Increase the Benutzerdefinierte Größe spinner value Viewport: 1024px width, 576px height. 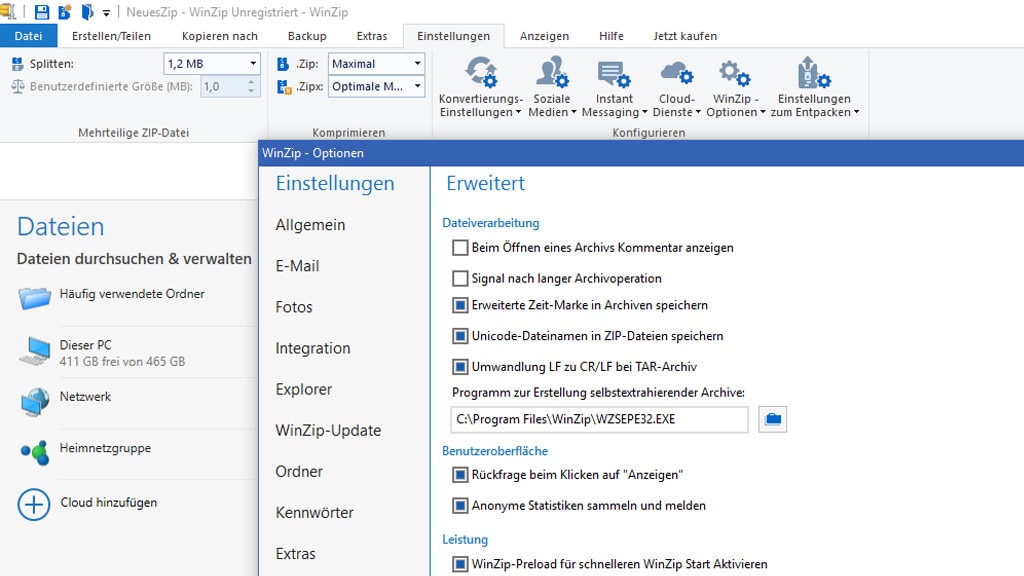[251, 82]
